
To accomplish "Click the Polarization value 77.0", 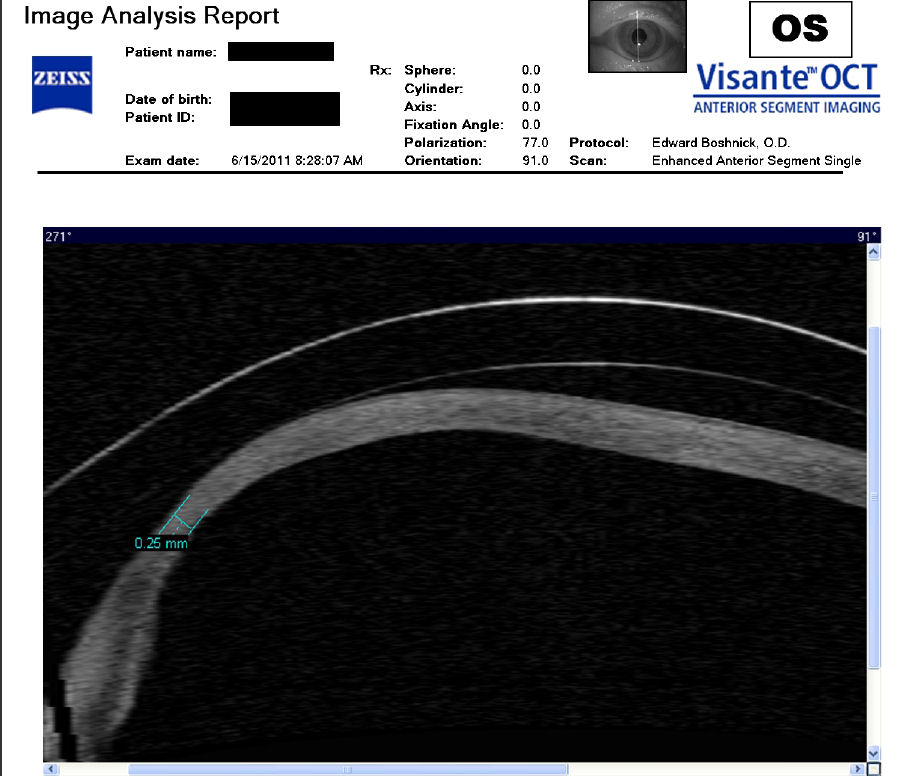I will 531,143.
